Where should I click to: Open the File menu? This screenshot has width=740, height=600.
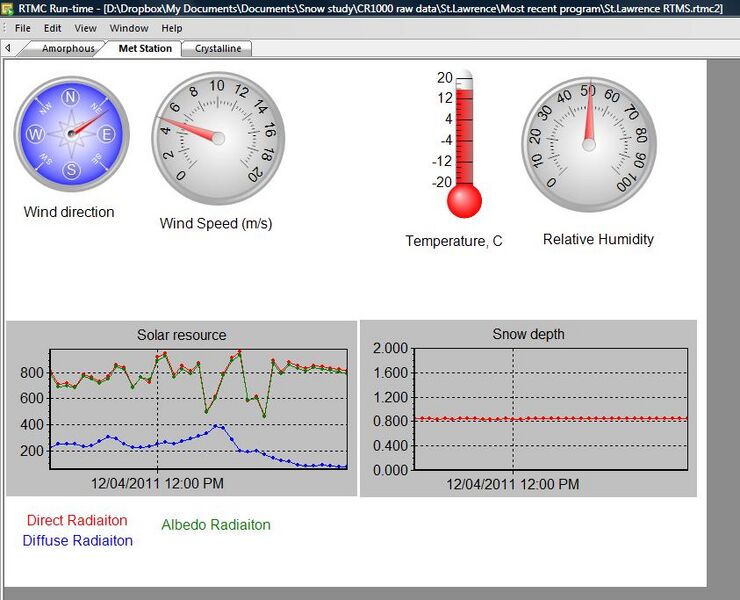[x=23, y=28]
